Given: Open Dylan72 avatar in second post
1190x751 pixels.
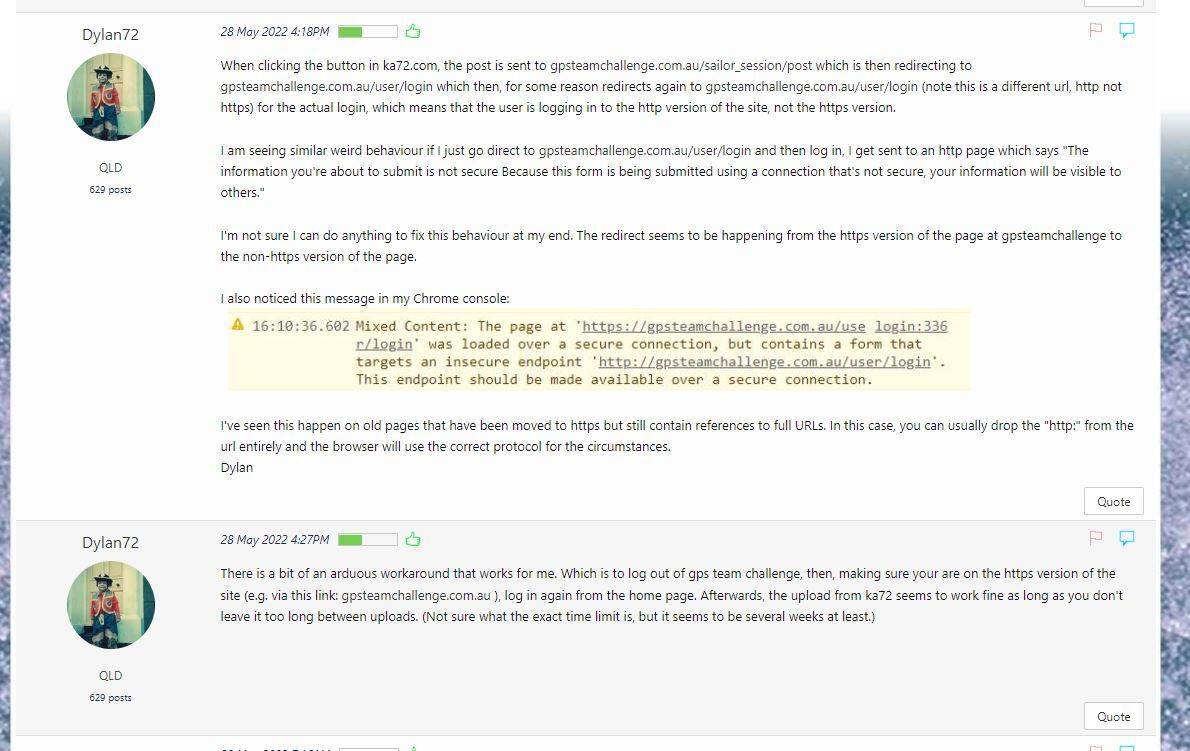Looking at the screenshot, I should click(x=111, y=605).
